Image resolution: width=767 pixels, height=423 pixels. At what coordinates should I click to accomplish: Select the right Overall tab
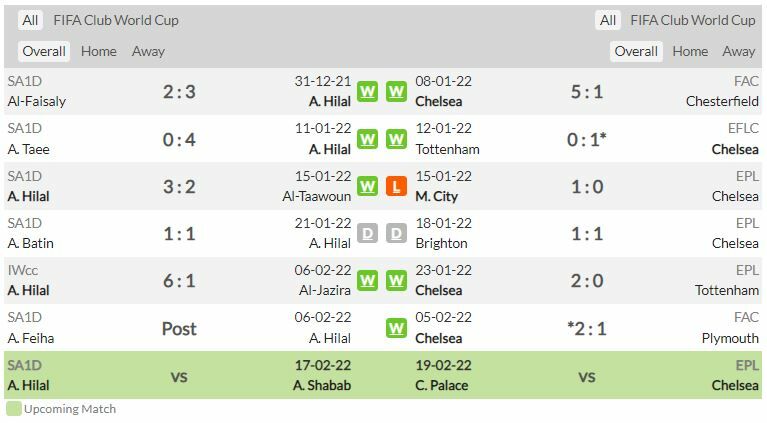point(636,51)
